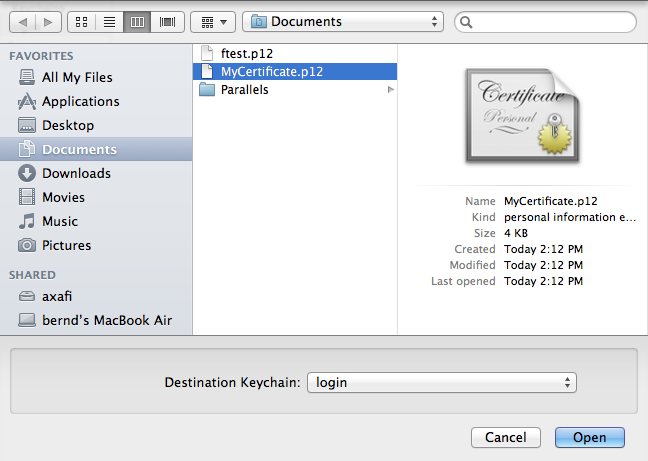Click the Downloads sidebar icon
Image resolution: width=648 pixels, height=461 pixels.
pyautogui.click(x=27, y=173)
